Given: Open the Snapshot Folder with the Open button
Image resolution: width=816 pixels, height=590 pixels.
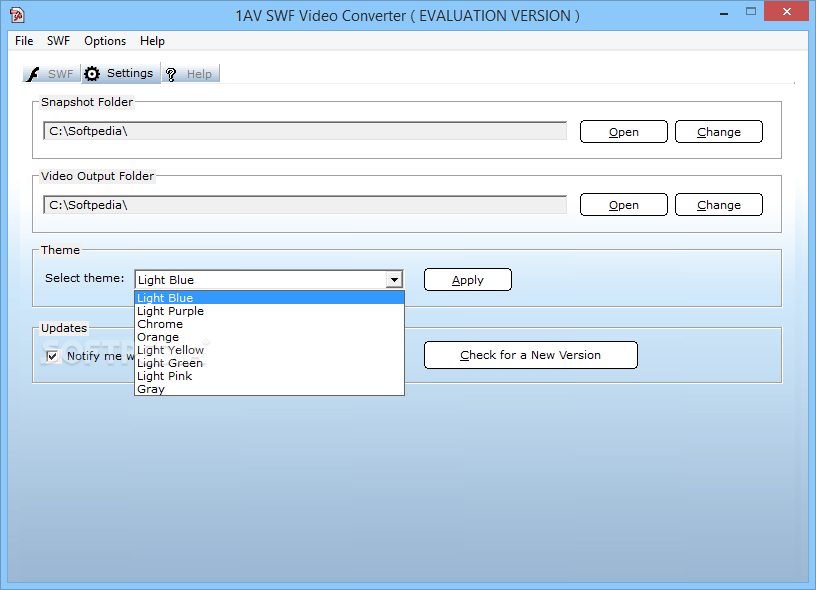Looking at the screenshot, I should tap(623, 132).
